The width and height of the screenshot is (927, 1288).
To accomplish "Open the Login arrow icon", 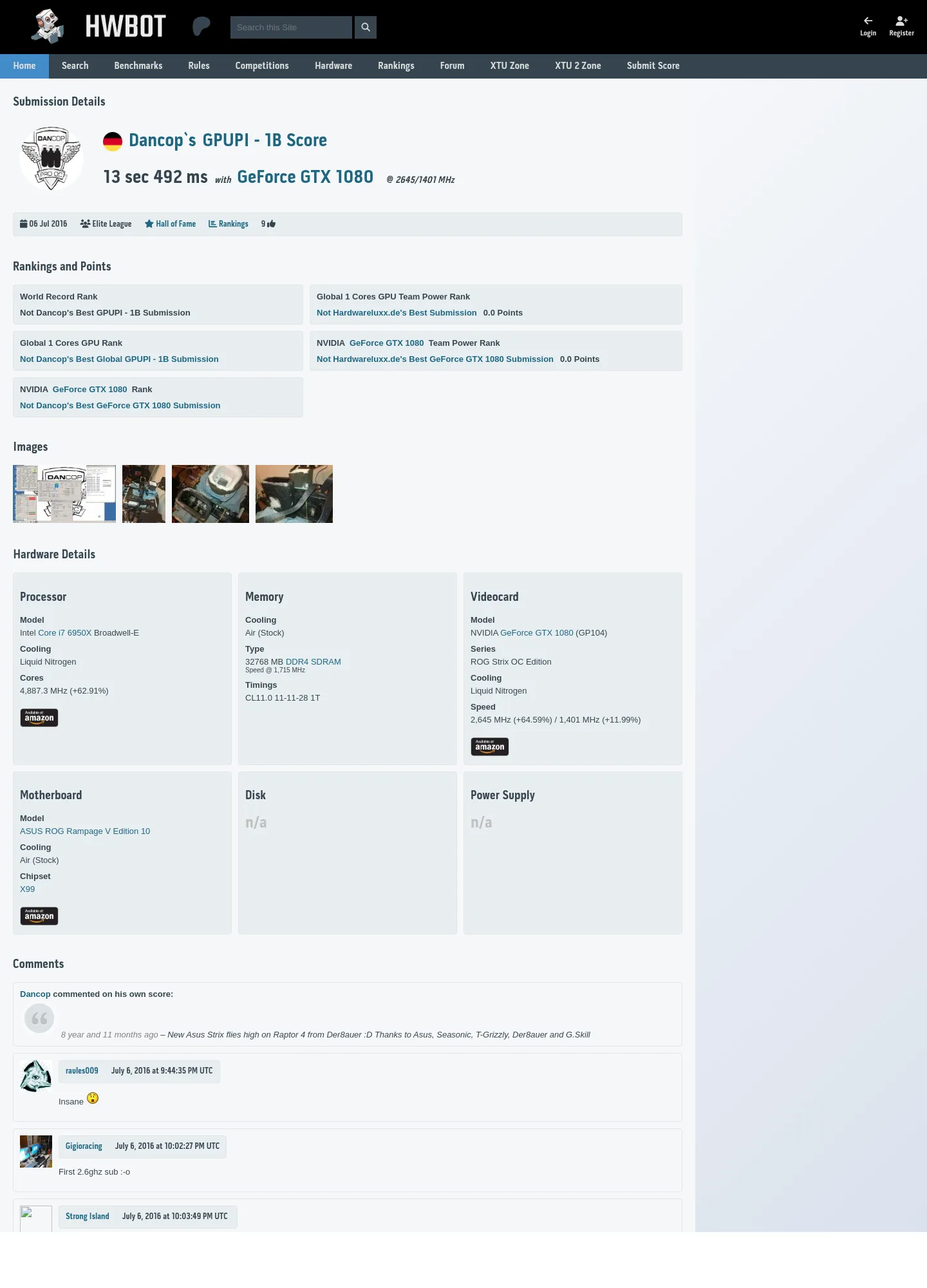I will [868, 21].
